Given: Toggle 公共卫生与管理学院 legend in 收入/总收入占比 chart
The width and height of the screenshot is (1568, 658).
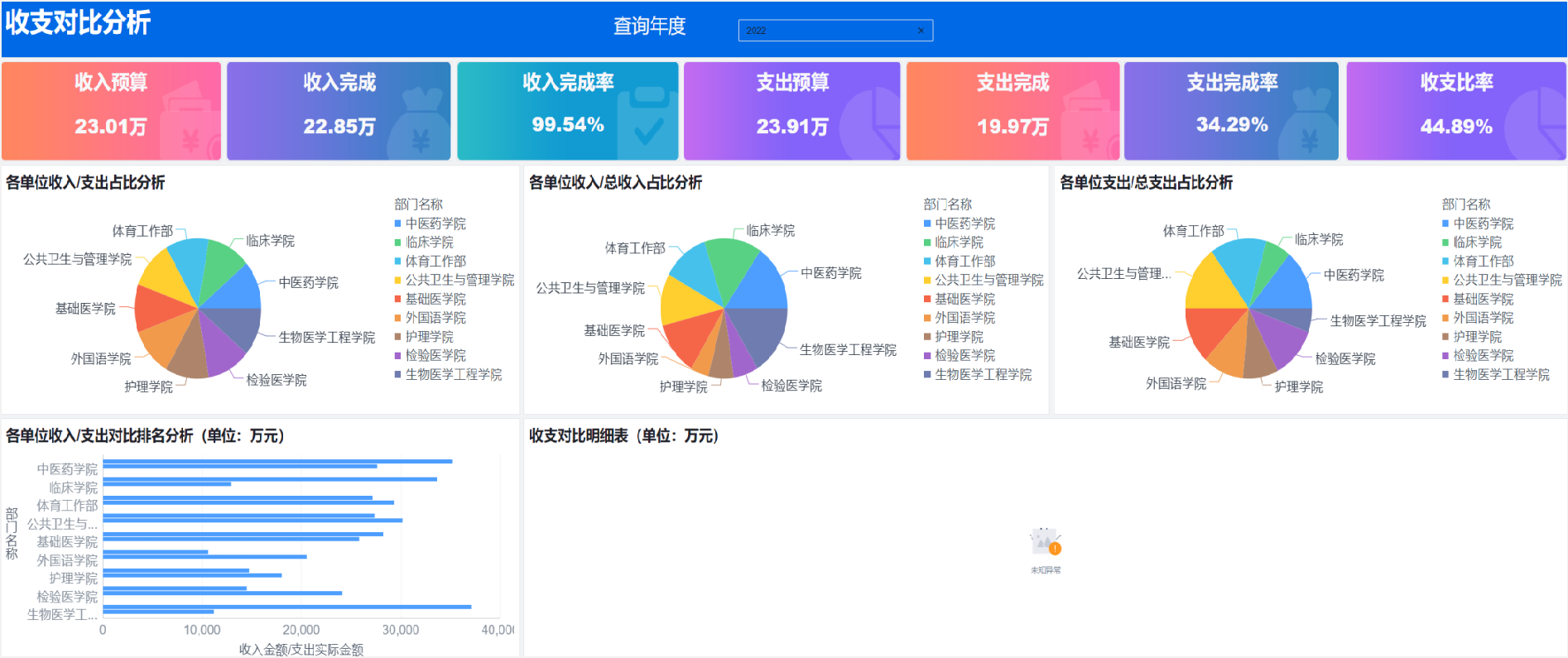Looking at the screenshot, I should coord(984,280).
